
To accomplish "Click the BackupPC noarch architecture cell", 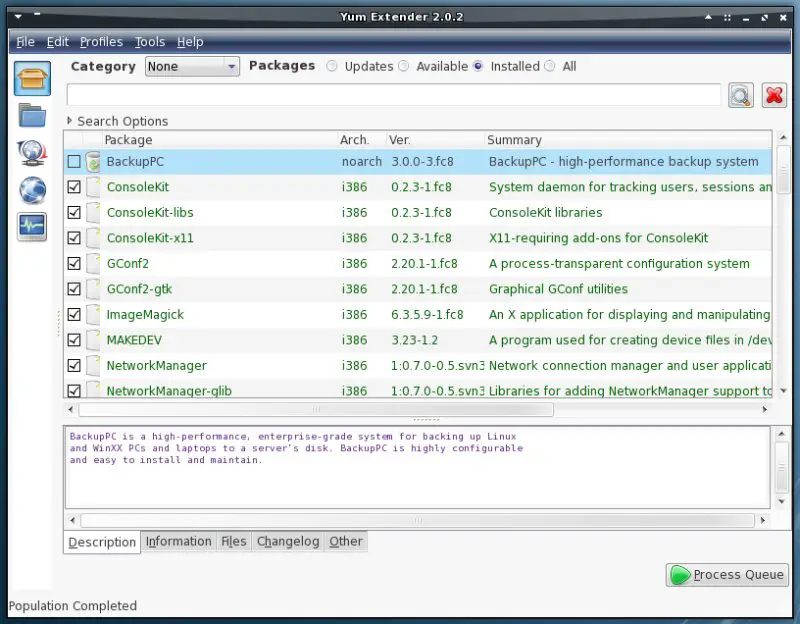I will coord(362,162).
